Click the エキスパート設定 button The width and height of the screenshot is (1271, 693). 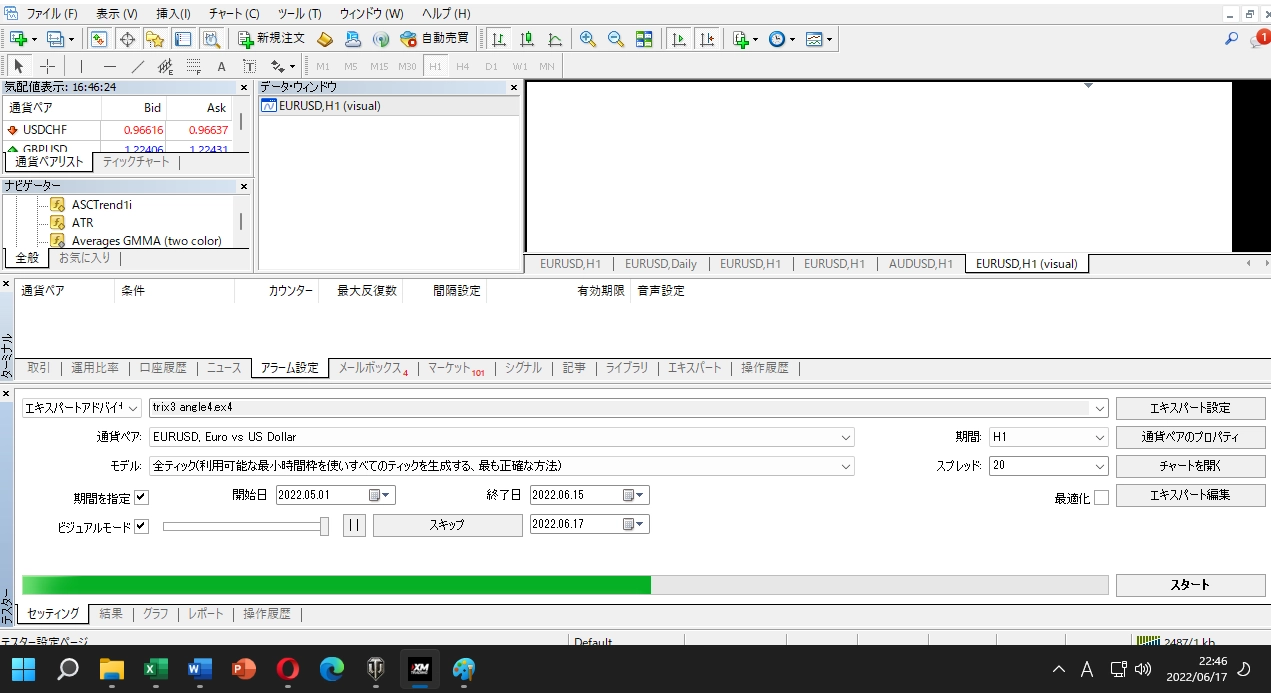[1190, 408]
